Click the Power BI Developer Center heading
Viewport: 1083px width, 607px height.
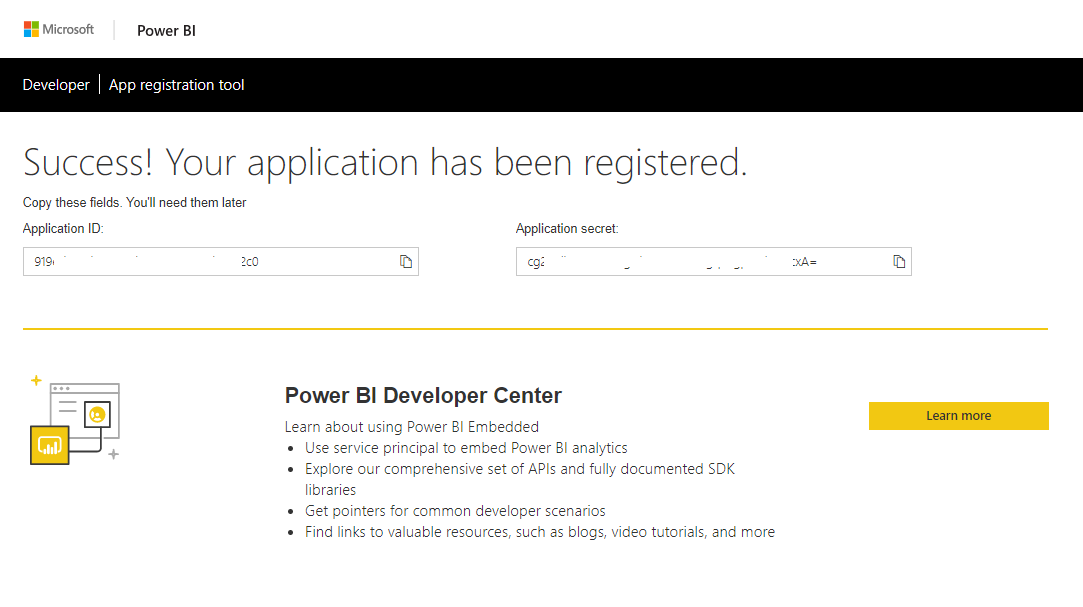pyautogui.click(x=423, y=396)
